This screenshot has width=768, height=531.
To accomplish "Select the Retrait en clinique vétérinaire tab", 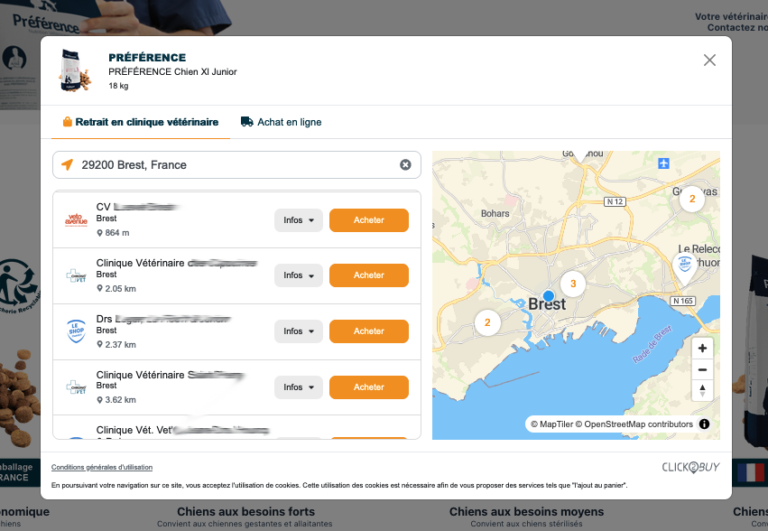I will coord(140,122).
